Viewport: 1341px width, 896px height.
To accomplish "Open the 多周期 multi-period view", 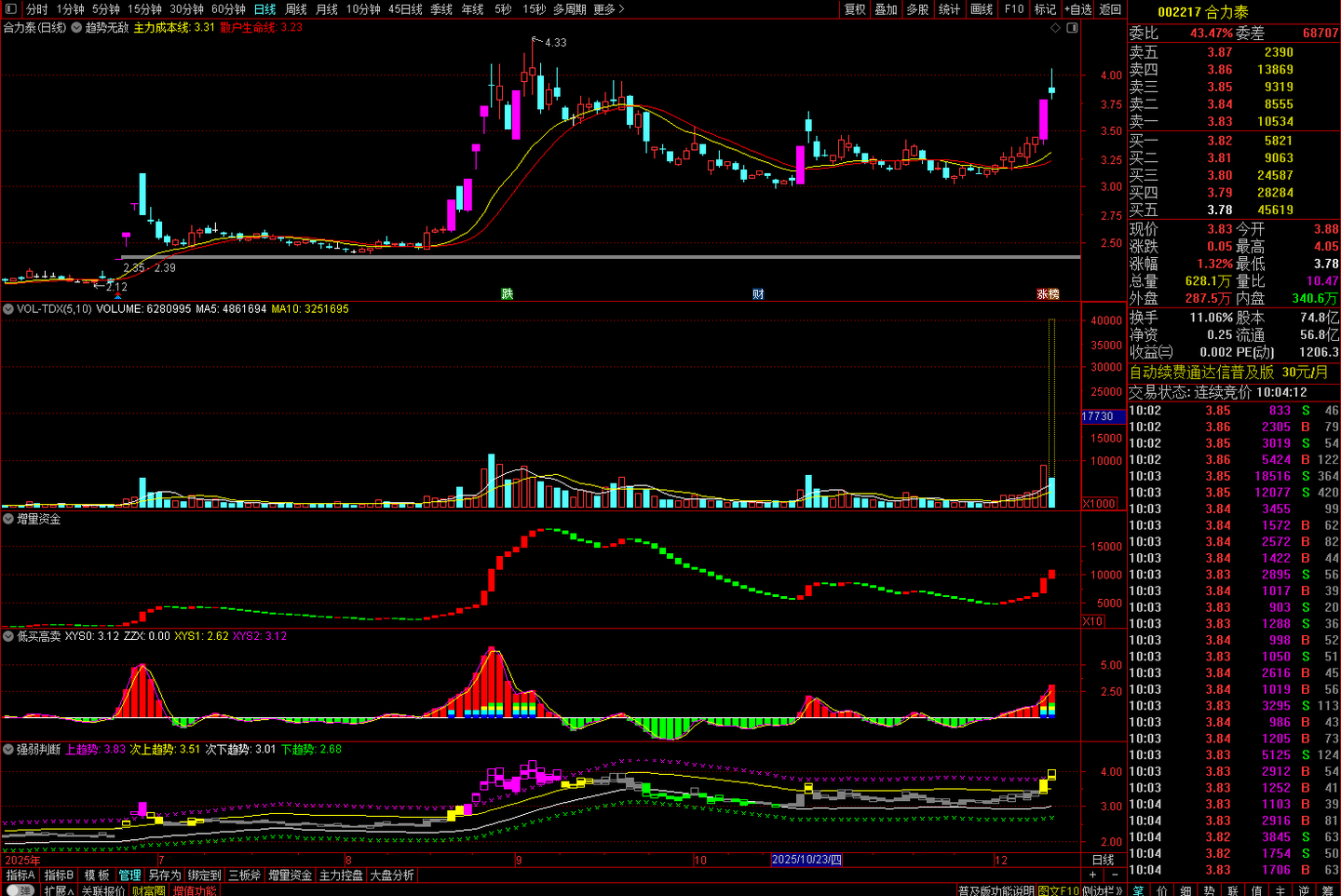I will 570,9.
